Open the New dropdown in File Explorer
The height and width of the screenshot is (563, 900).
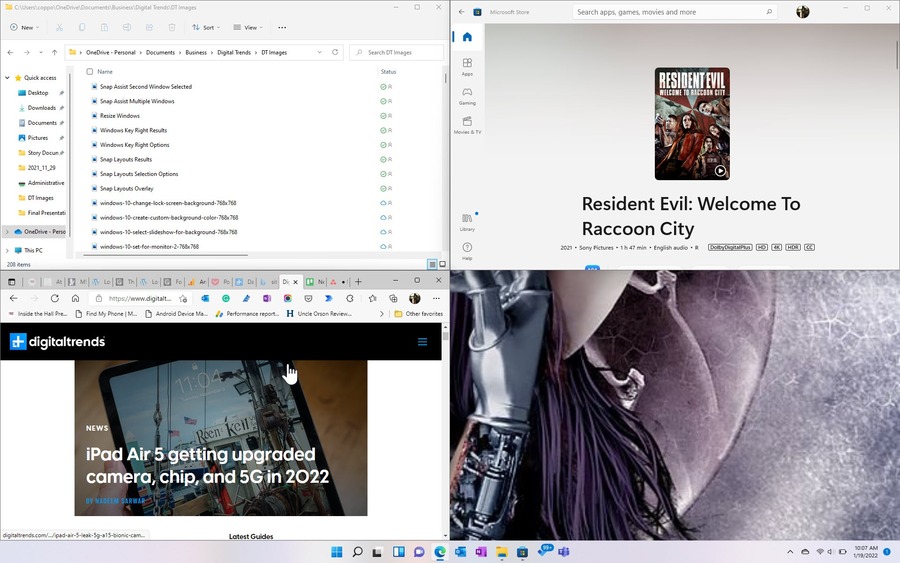point(25,28)
